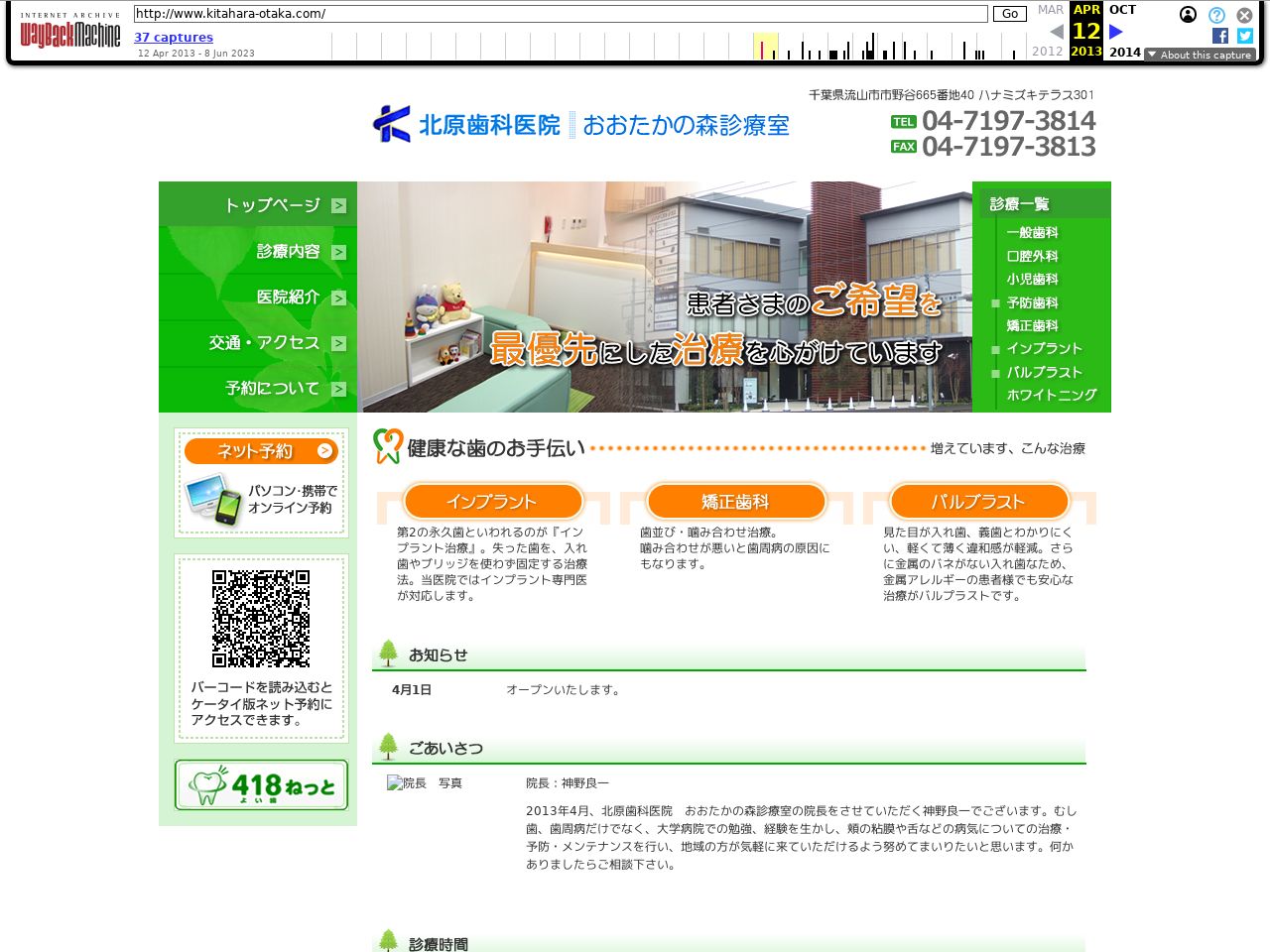Open the 418ねっと banner
Screen dimensions: 1270x952
click(261, 785)
